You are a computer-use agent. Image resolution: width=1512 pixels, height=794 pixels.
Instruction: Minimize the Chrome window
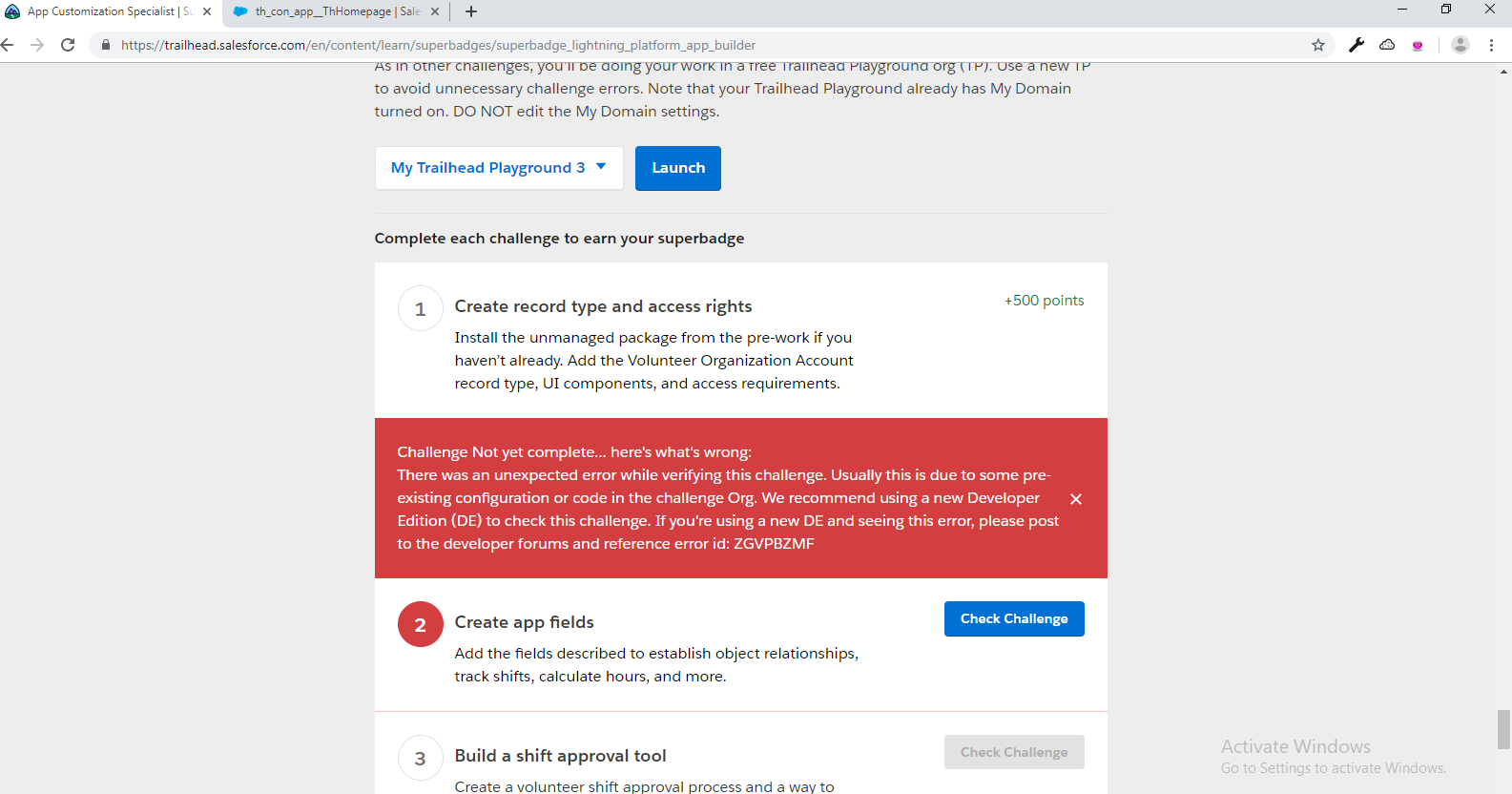[x=1402, y=10]
